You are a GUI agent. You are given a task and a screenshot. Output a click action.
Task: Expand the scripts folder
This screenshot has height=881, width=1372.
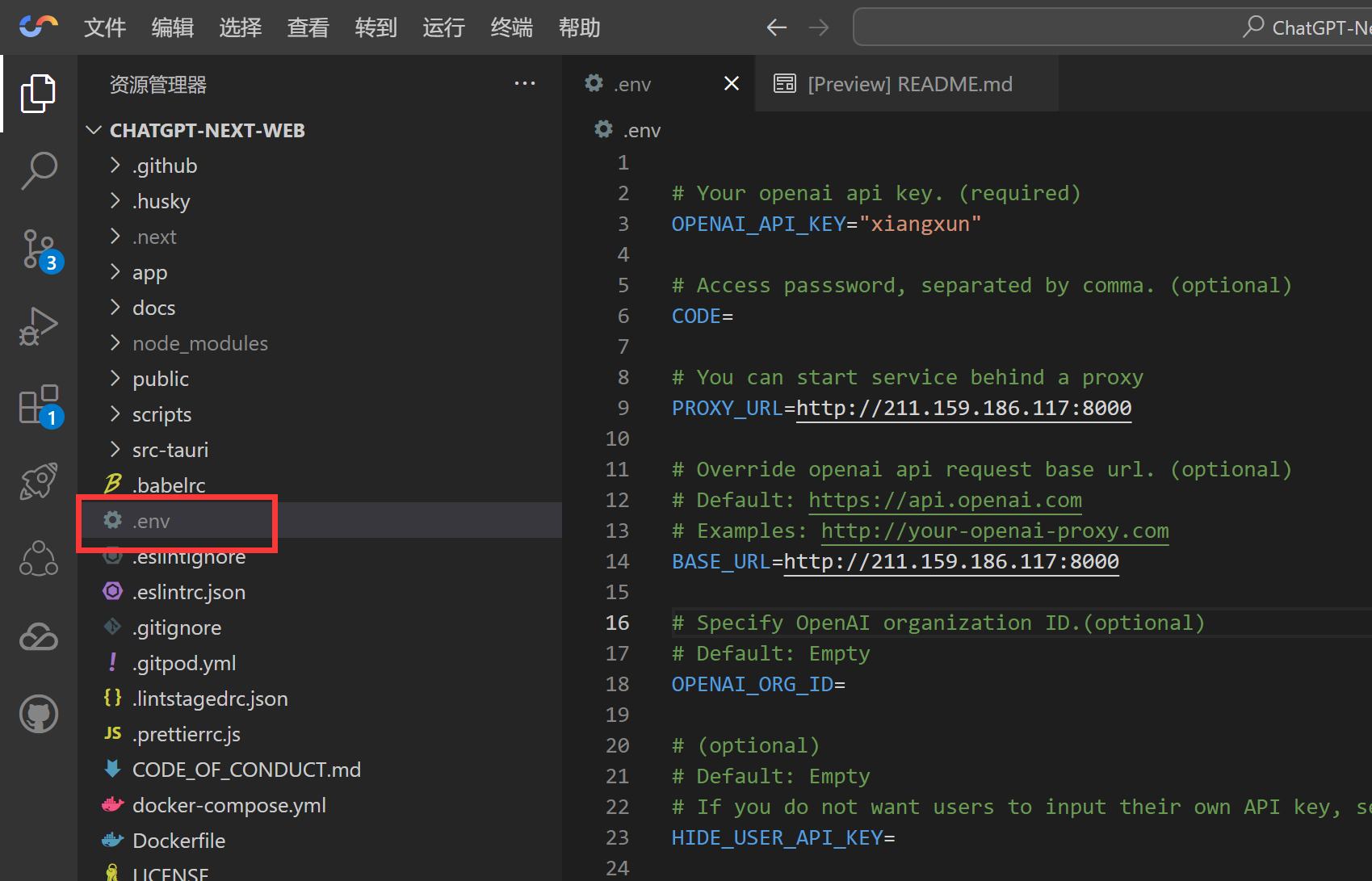[x=115, y=414]
